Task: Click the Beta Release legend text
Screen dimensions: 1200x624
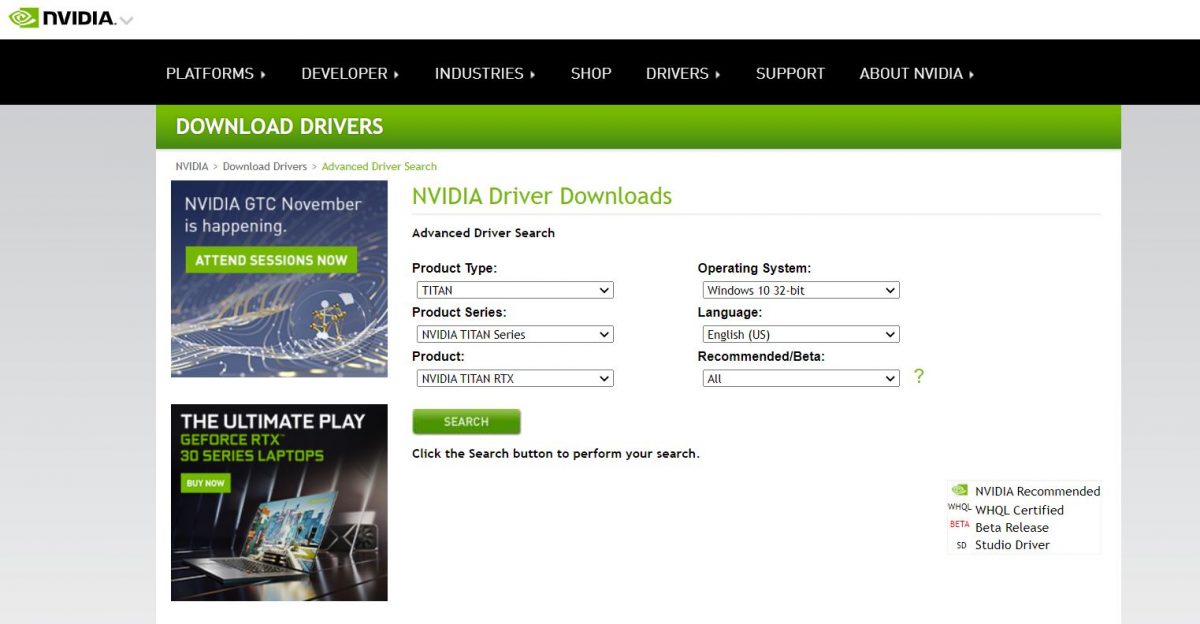Action: pyautogui.click(x=1012, y=527)
